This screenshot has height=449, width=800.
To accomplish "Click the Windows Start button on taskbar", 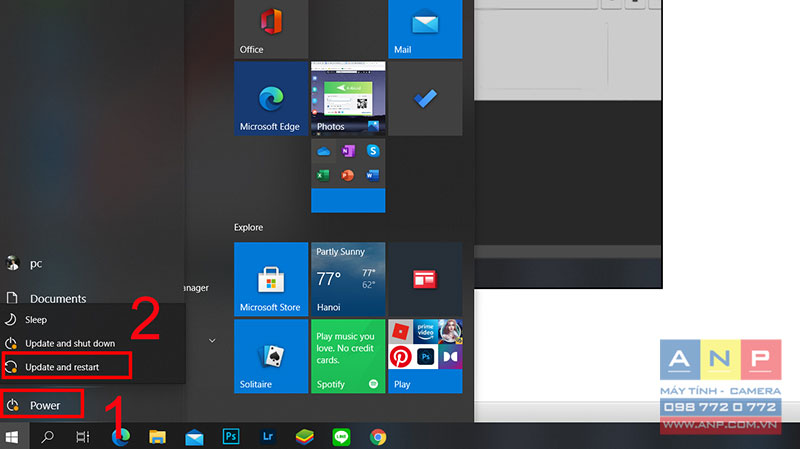I will pyautogui.click(x=12, y=437).
